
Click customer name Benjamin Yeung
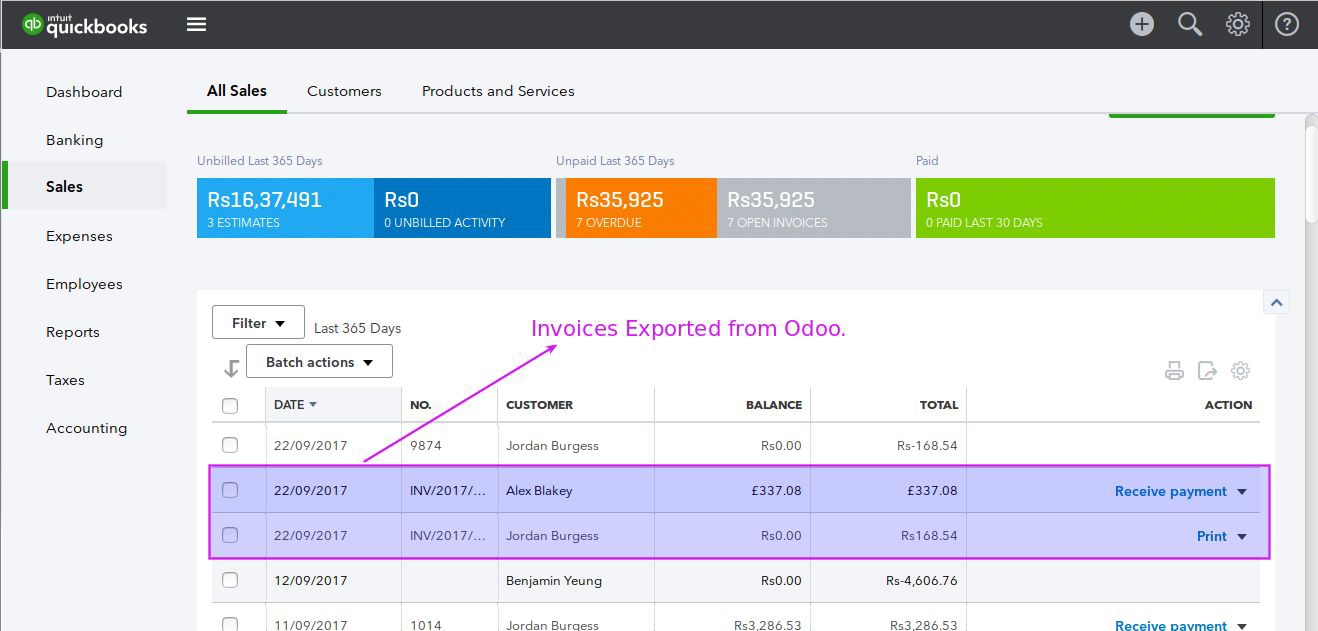[x=554, y=580]
